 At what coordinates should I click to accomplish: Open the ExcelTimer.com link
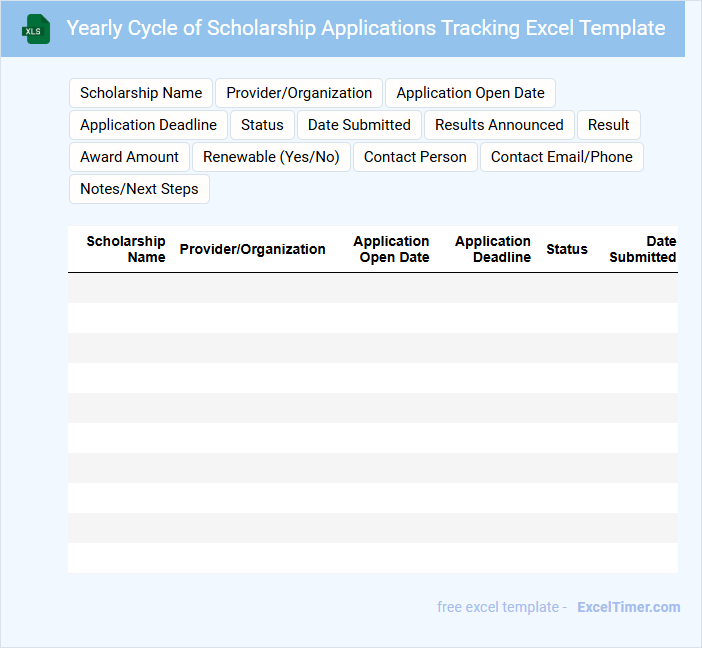[628, 607]
